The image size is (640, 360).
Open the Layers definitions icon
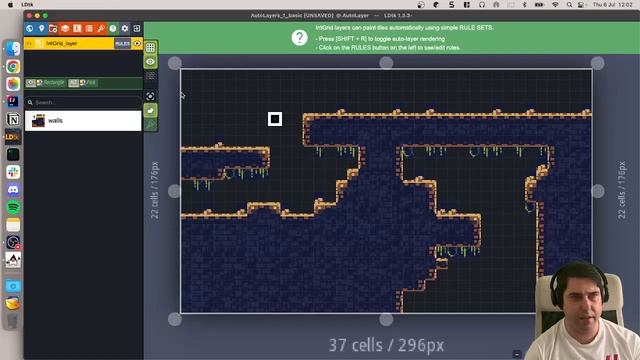[65, 29]
